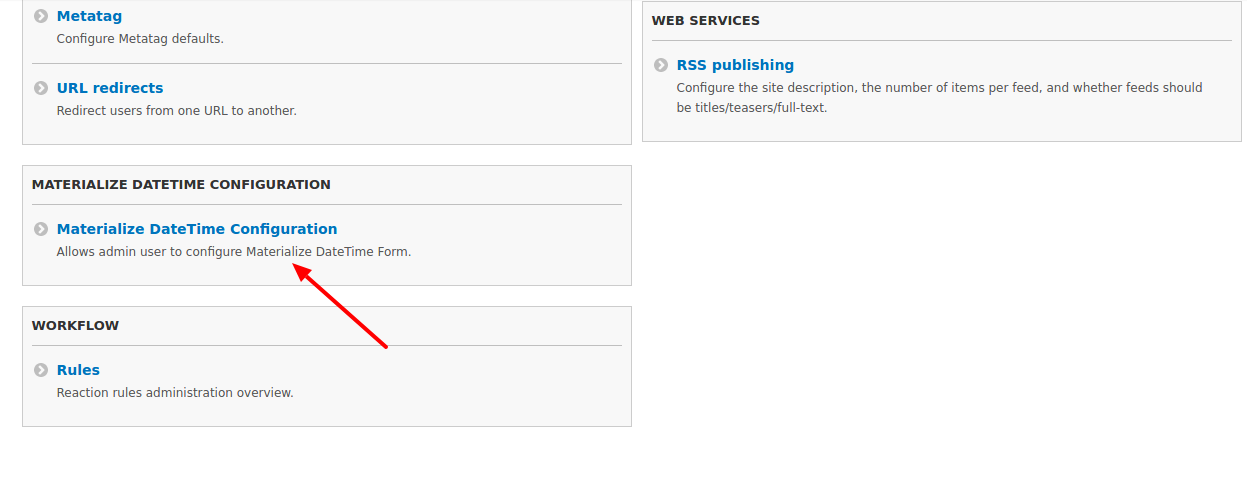Click the red annotation arrow

(341, 307)
